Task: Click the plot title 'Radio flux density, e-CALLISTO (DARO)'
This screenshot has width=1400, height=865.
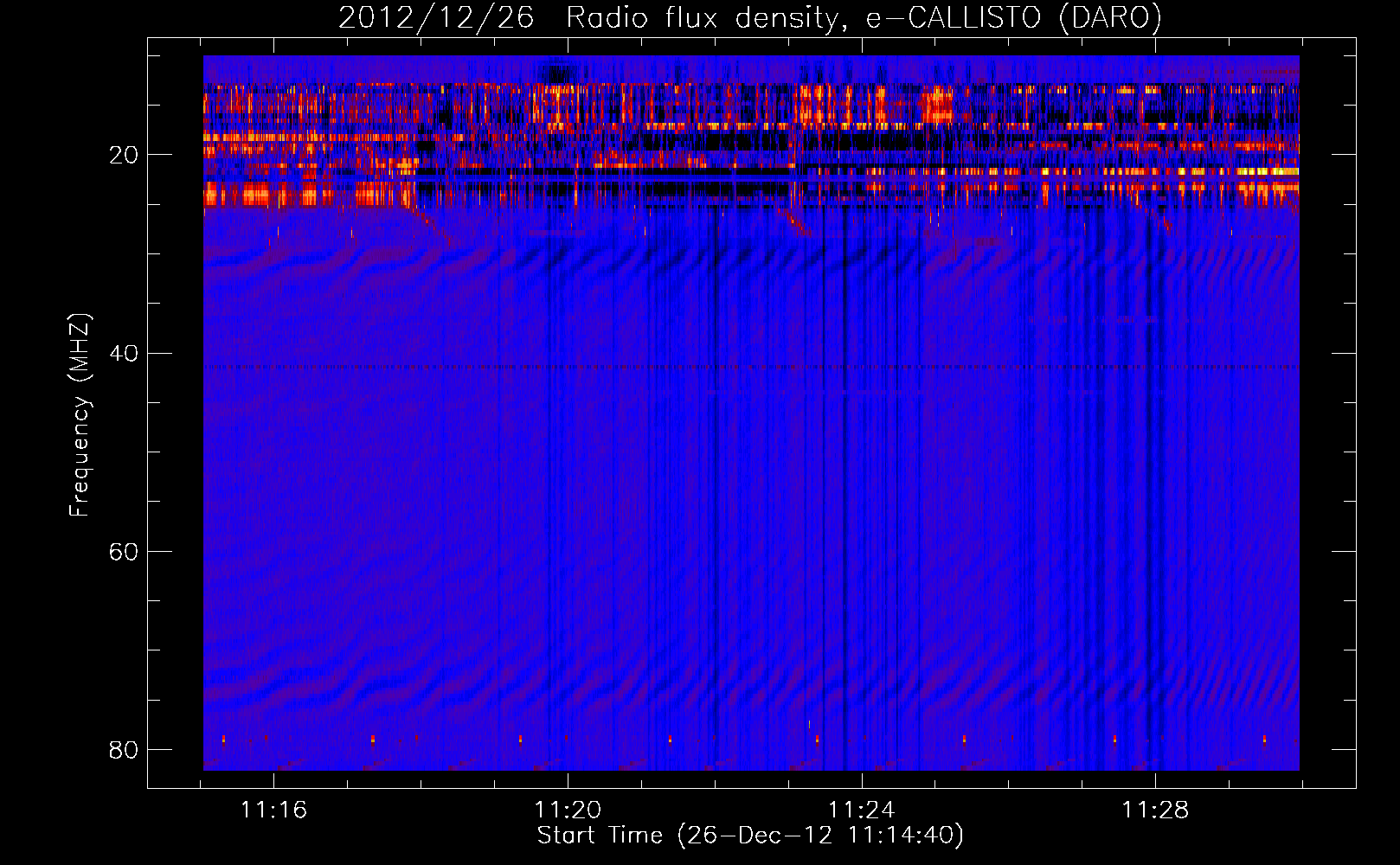Action: (864, 18)
